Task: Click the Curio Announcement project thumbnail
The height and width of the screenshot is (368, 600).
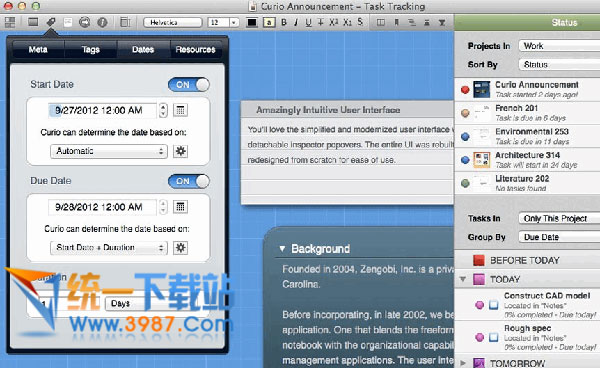Action: [481, 90]
